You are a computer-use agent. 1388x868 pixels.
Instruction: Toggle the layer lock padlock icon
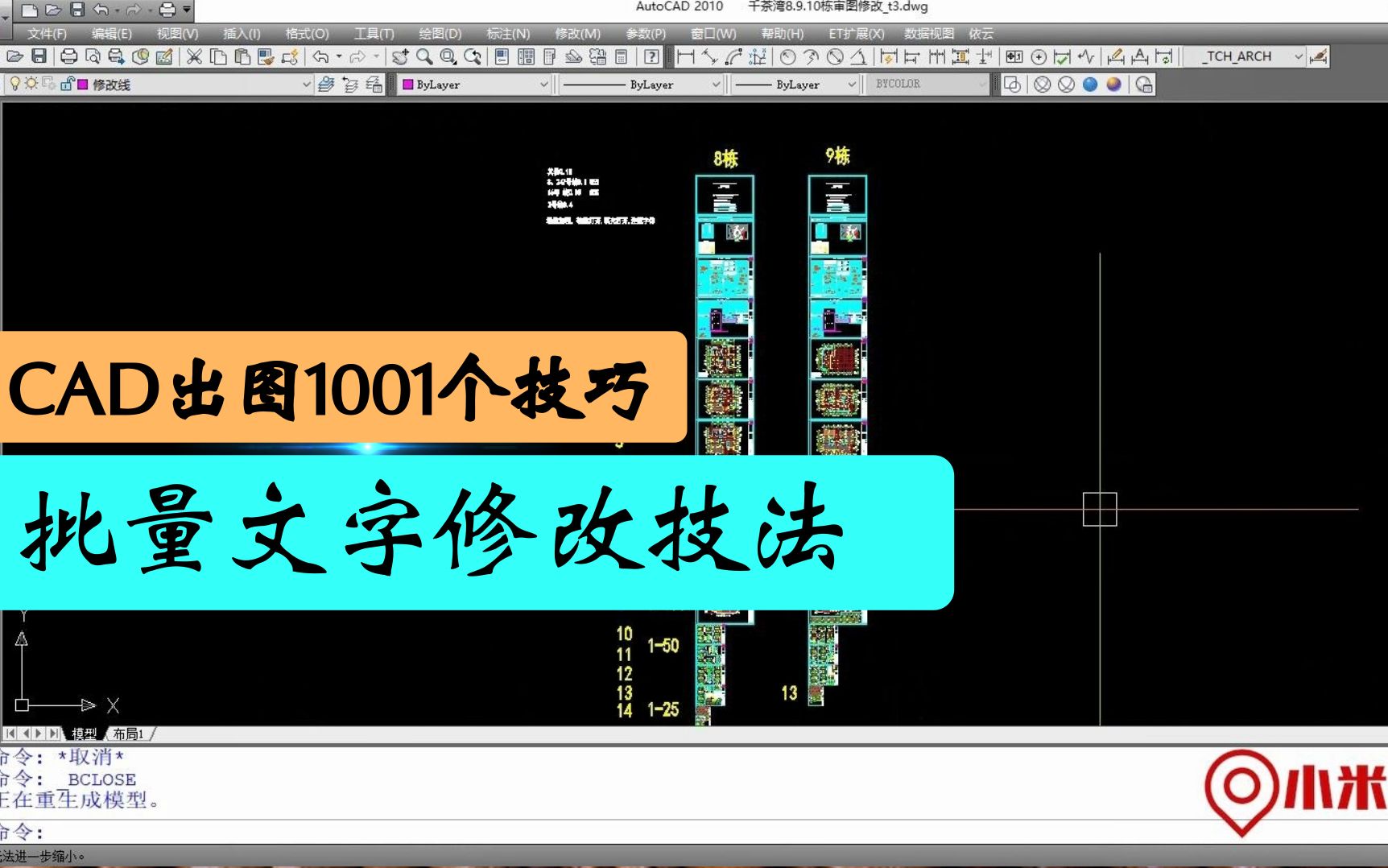(x=68, y=83)
